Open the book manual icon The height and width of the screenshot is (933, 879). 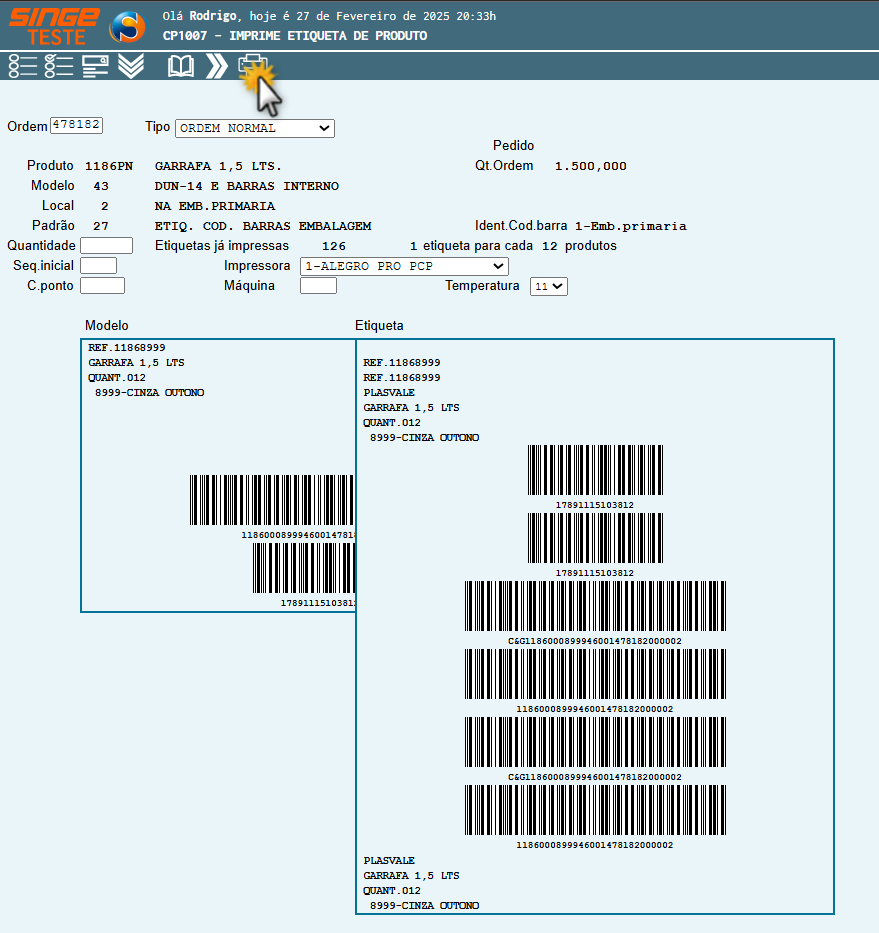tap(181, 66)
